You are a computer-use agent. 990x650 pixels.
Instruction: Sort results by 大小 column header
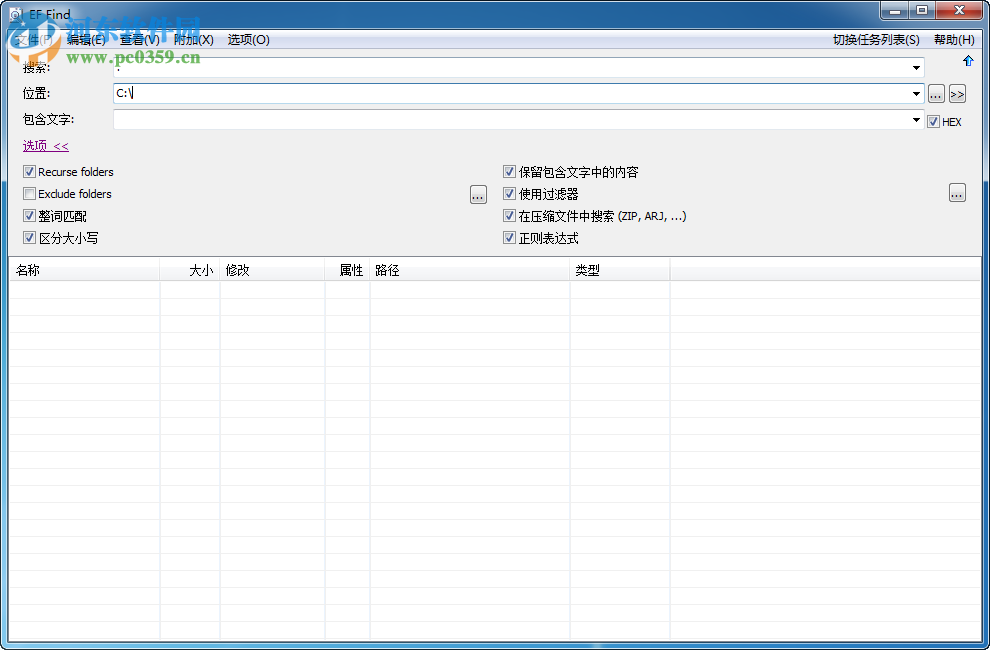click(x=189, y=270)
